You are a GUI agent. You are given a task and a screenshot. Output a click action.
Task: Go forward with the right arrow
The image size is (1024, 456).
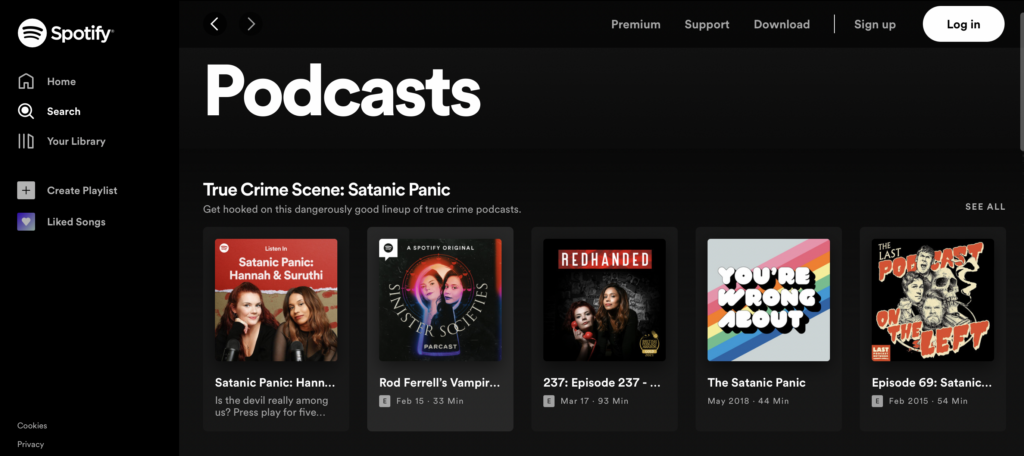tap(251, 24)
